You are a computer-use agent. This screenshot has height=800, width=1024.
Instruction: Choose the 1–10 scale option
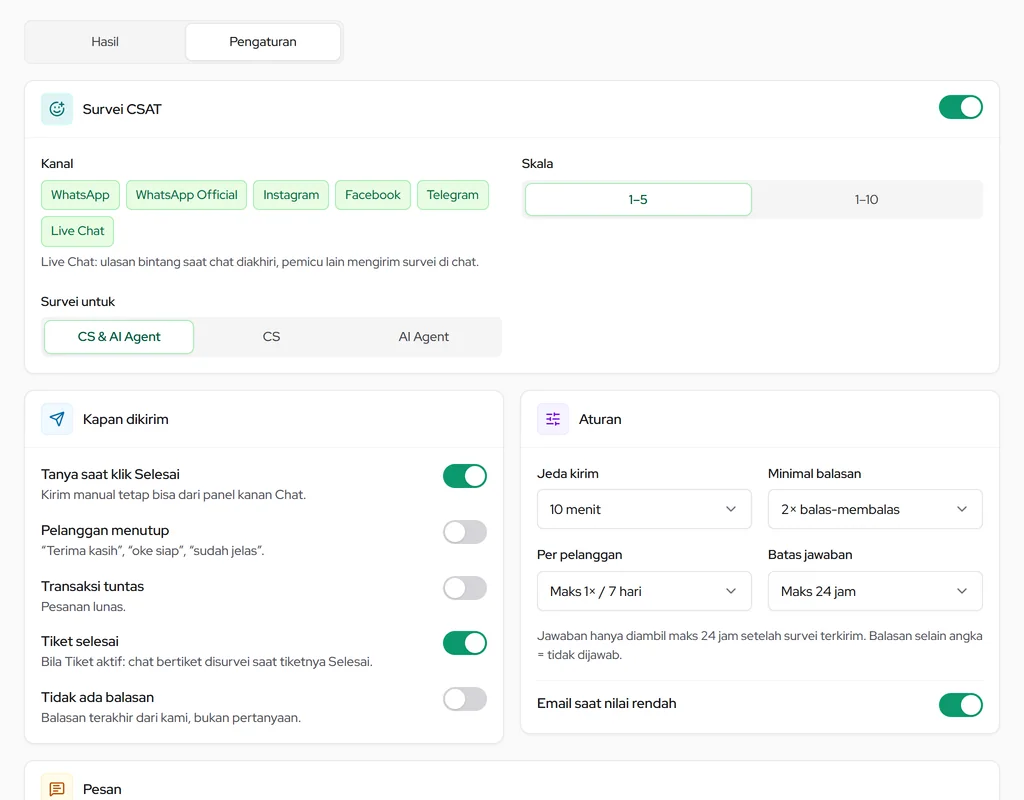[866, 199]
